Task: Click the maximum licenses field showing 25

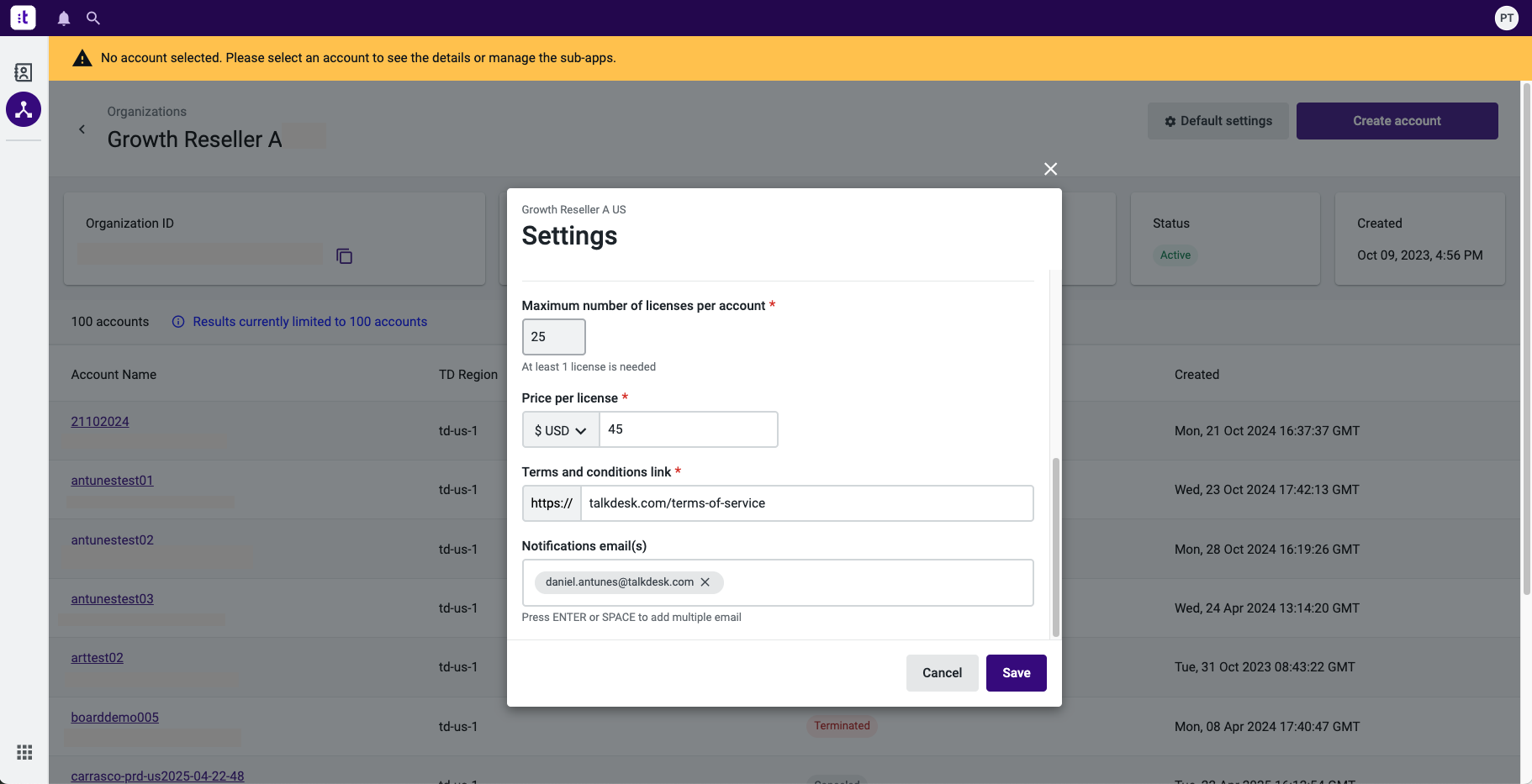Action: coord(553,337)
